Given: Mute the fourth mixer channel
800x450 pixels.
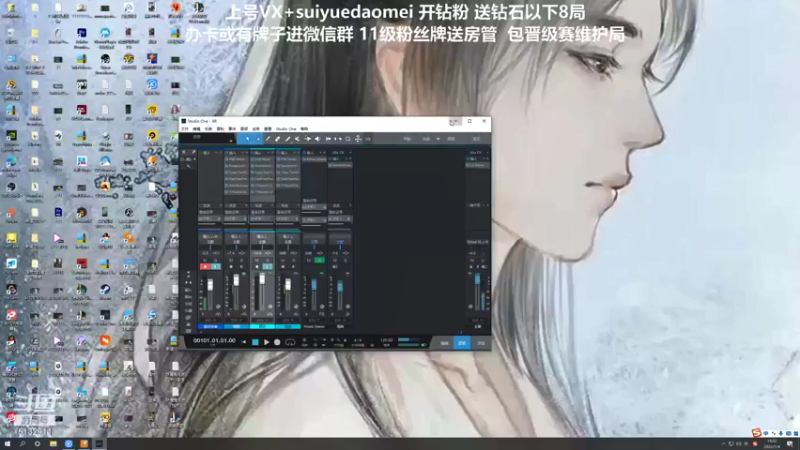Looking at the screenshot, I should (283, 260).
